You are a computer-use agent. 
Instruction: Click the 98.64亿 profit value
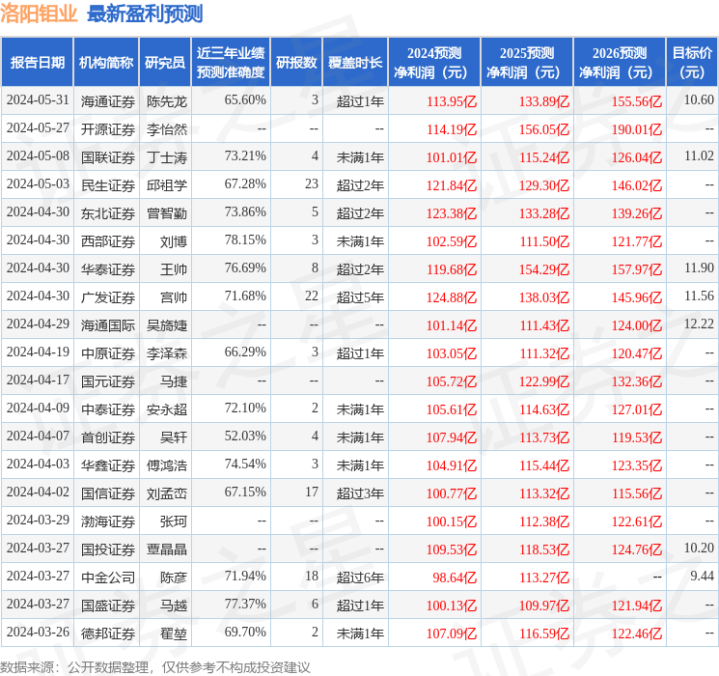point(454,577)
